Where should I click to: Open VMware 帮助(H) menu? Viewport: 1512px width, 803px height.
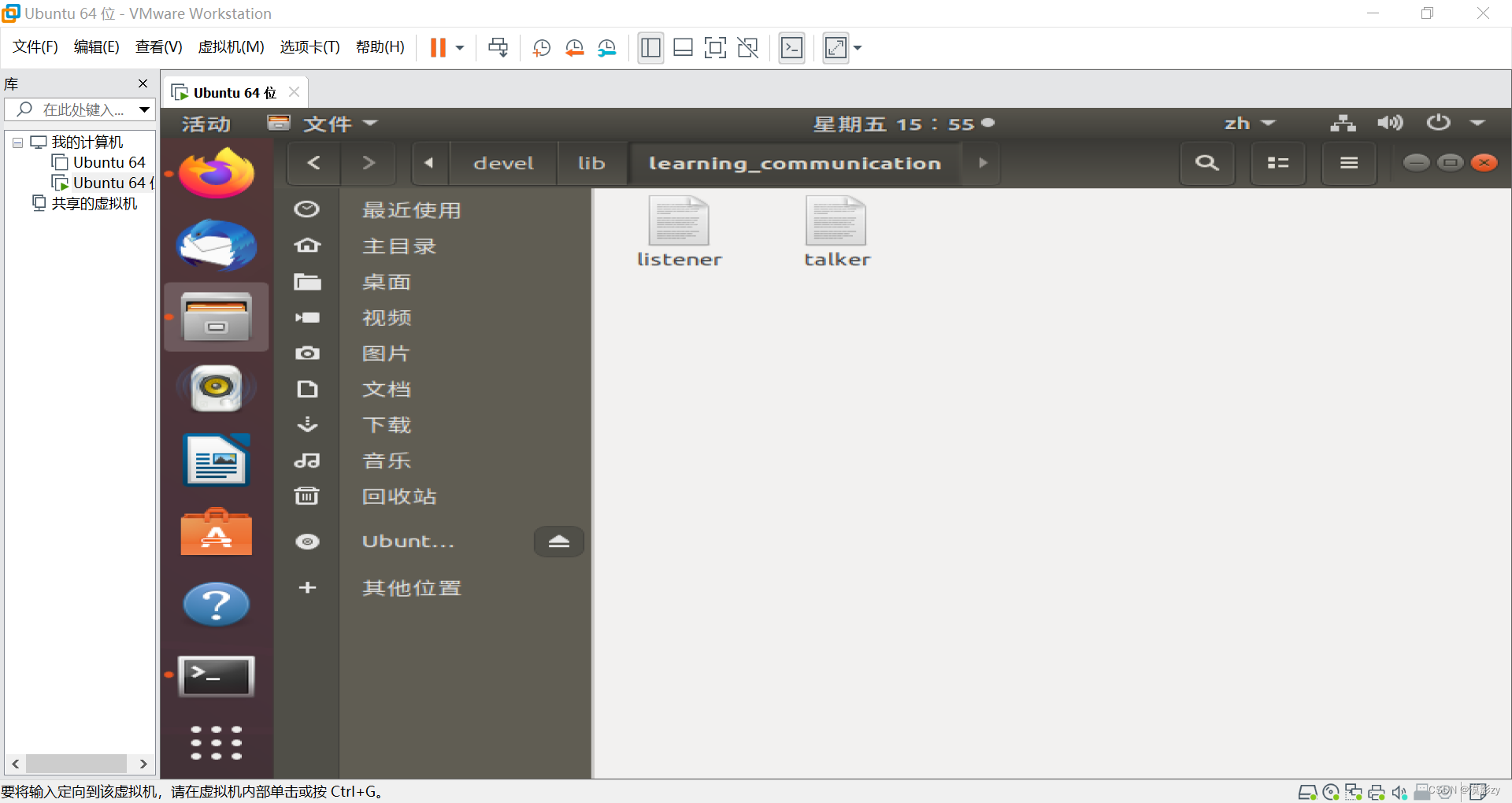[380, 47]
